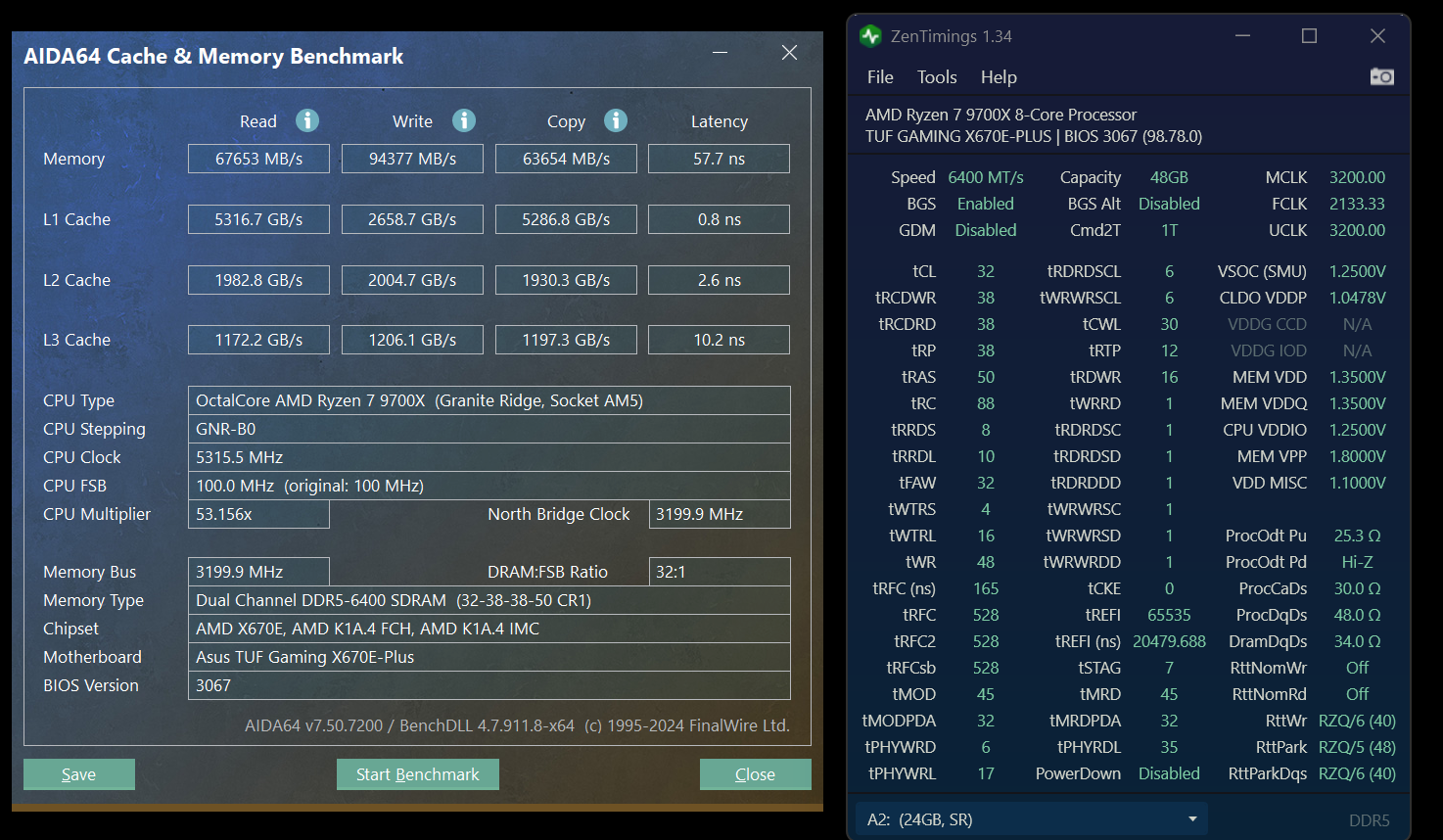Click the Close button in AIDA64

coord(755,774)
